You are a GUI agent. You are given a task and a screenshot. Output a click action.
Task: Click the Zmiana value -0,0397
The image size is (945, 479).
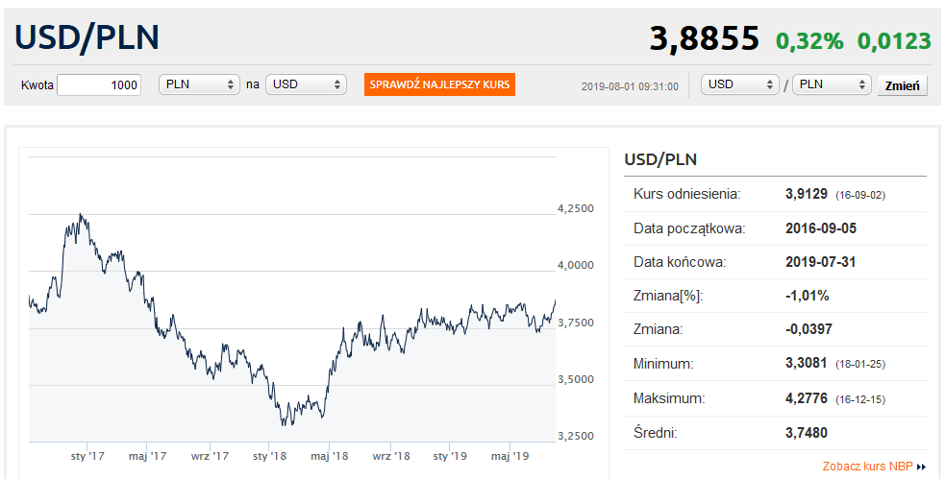click(x=809, y=330)
